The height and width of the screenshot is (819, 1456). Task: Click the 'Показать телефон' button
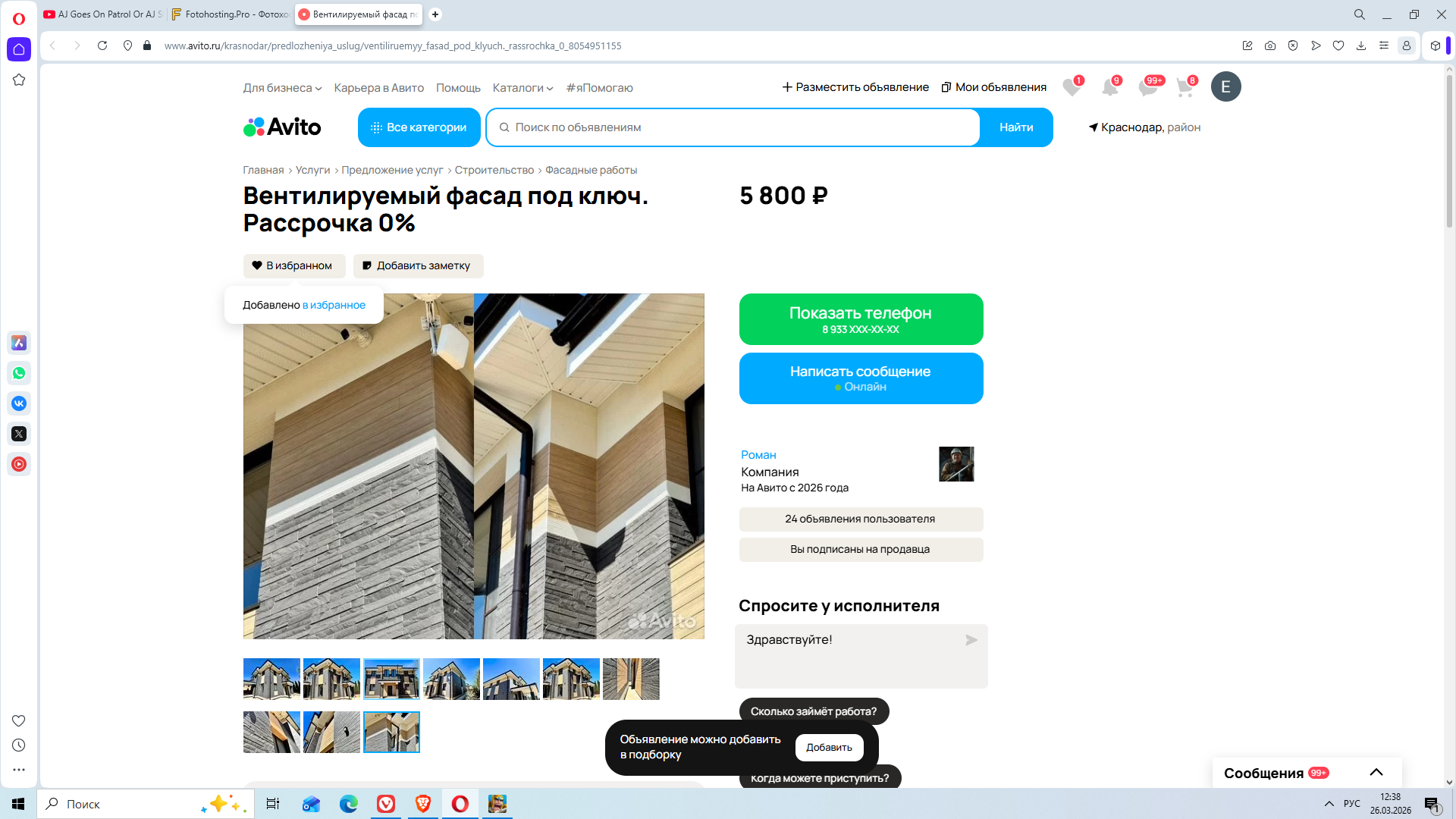click(861, 319)
